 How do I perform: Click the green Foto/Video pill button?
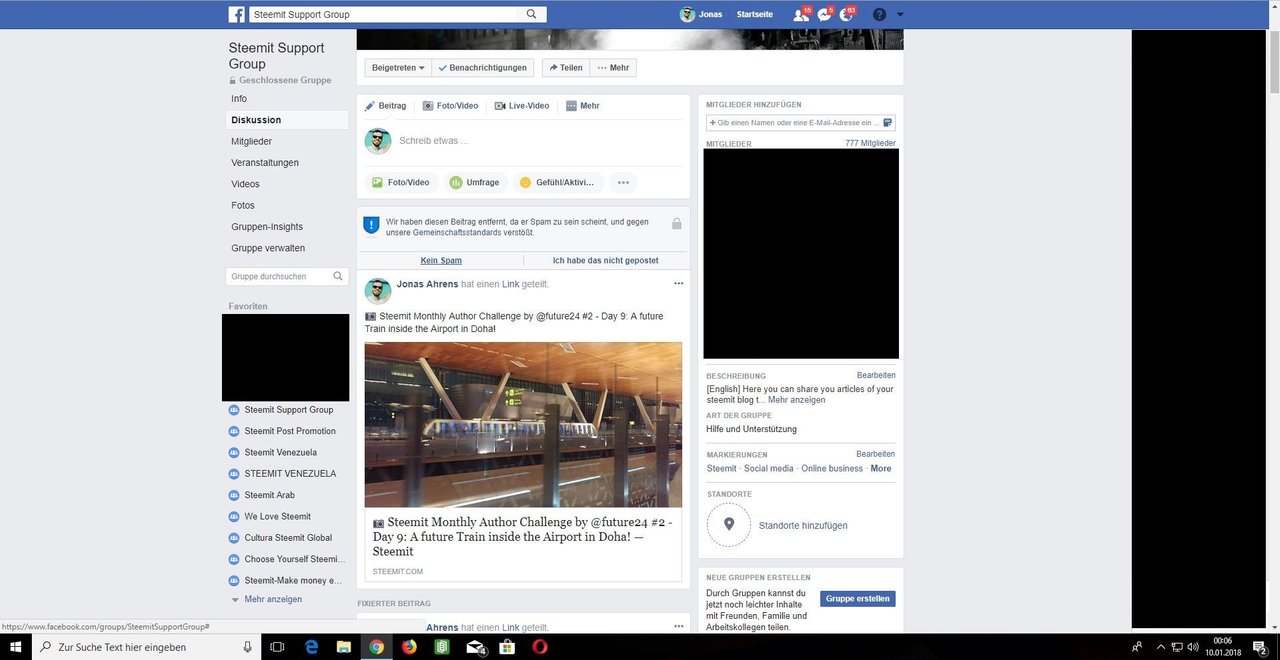(x=401, y=183)
